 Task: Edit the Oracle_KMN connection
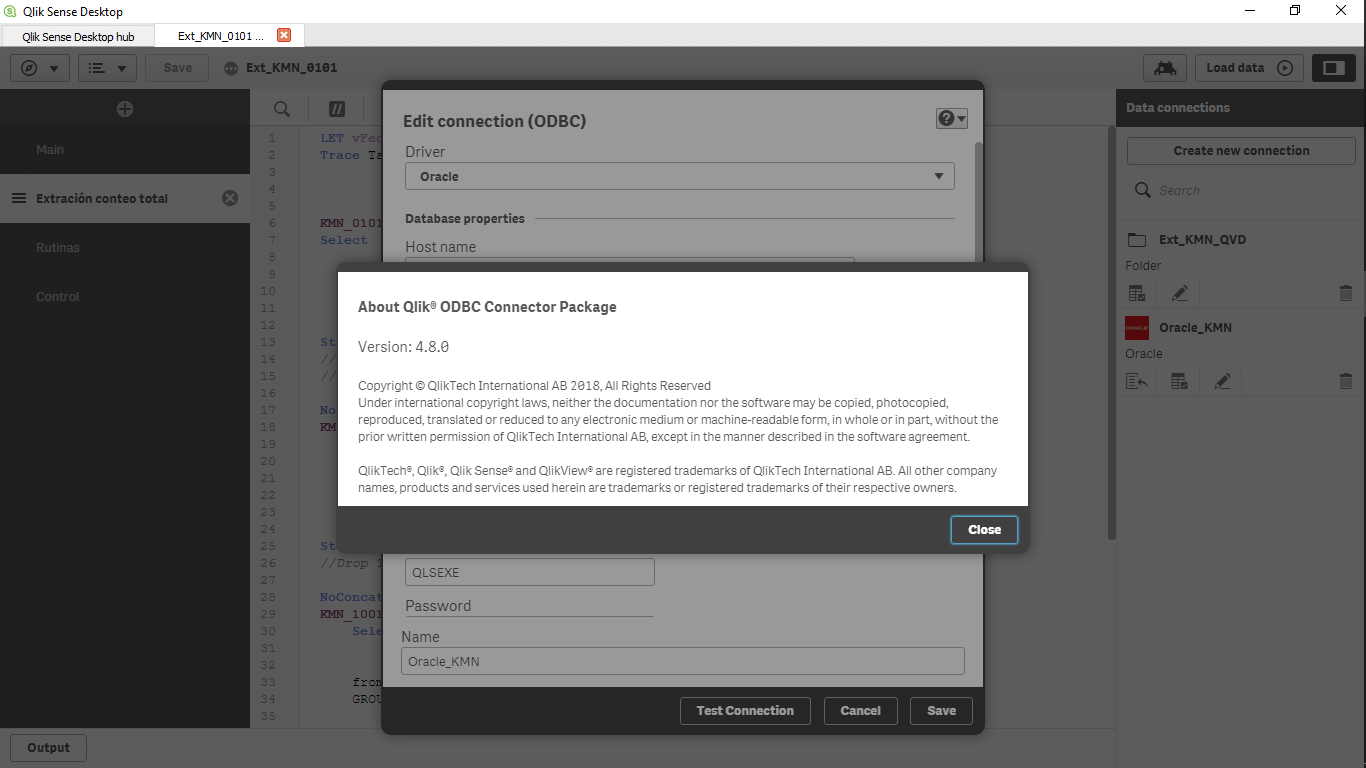coord(1221,381)
